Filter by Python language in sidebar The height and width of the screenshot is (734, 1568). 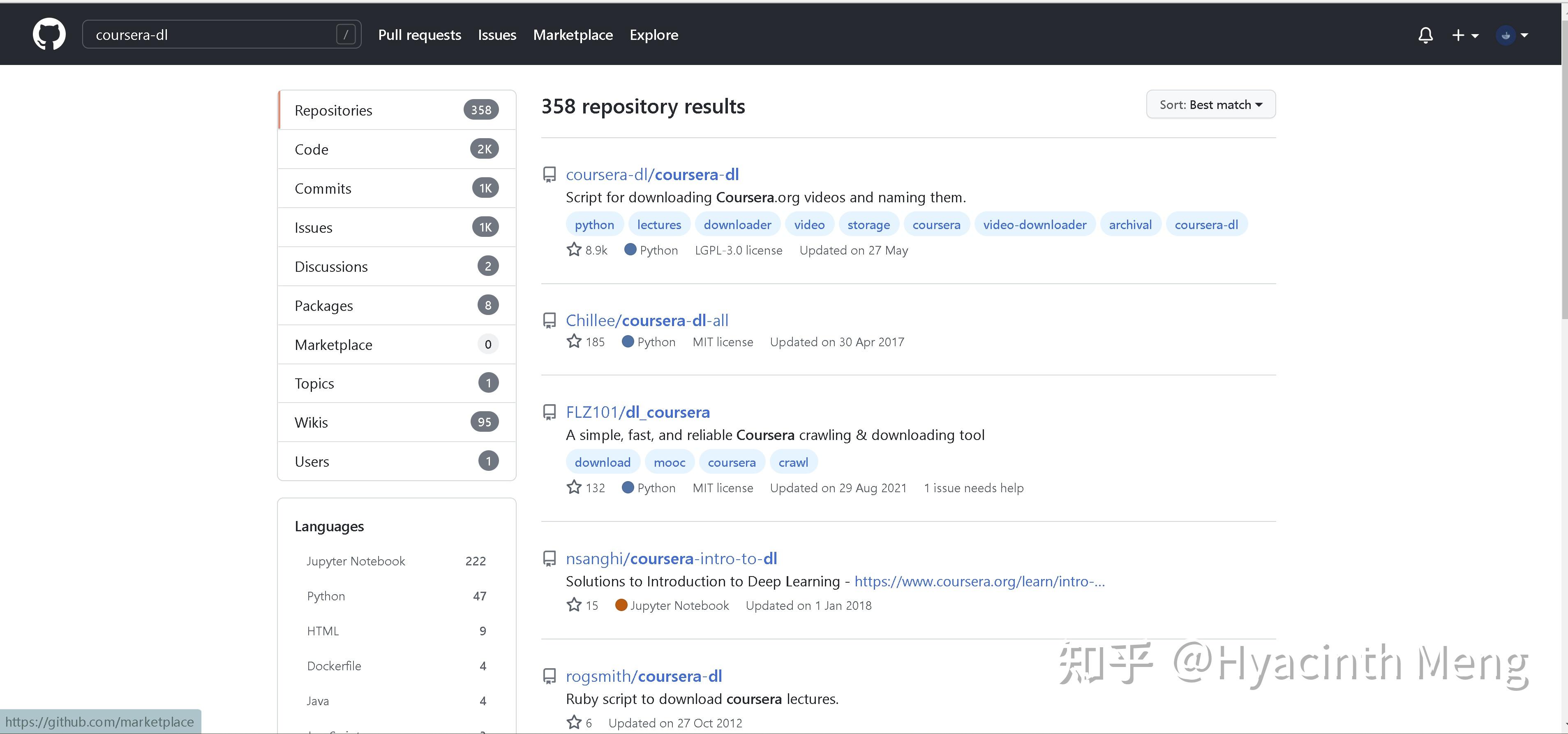396,596
